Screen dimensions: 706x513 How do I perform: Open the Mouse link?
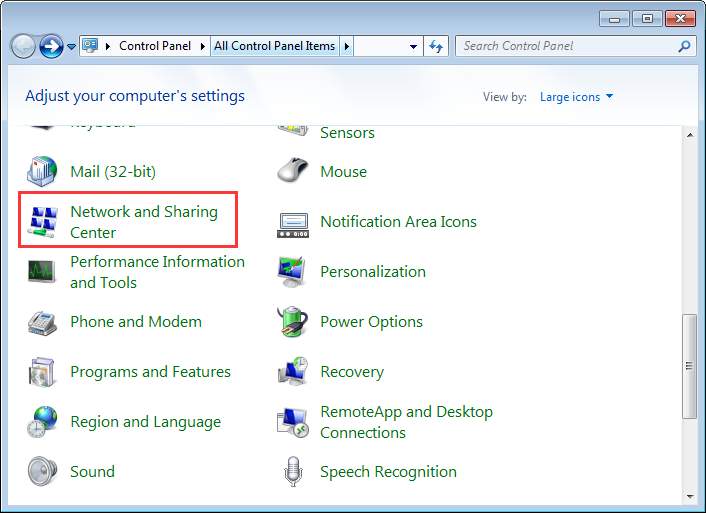pyautogui.click(x=344, y=172)
